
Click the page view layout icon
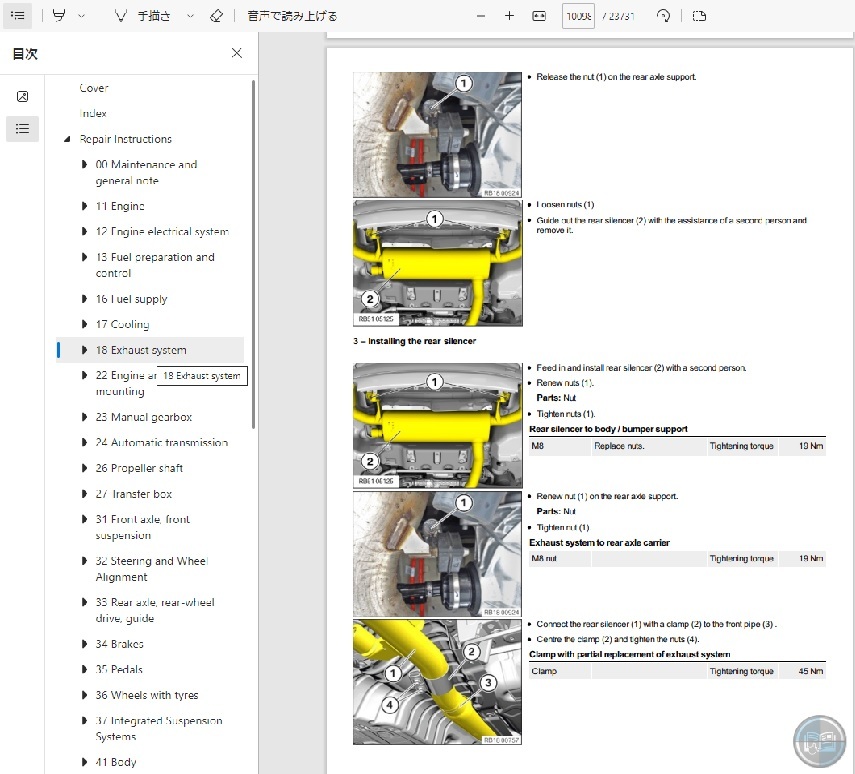point(699,16)
